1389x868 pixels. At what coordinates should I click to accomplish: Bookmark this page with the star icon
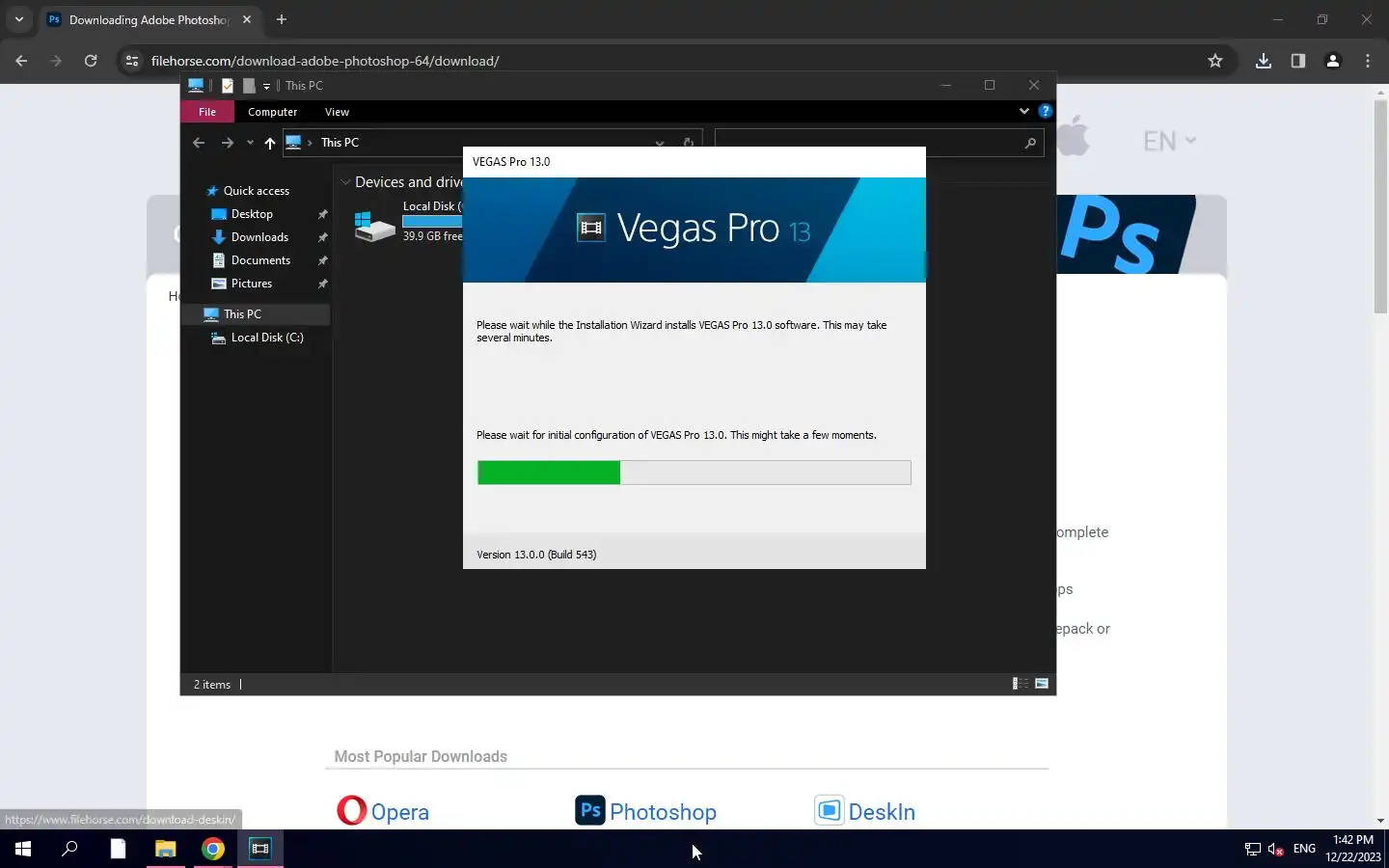coord(1215,61)
